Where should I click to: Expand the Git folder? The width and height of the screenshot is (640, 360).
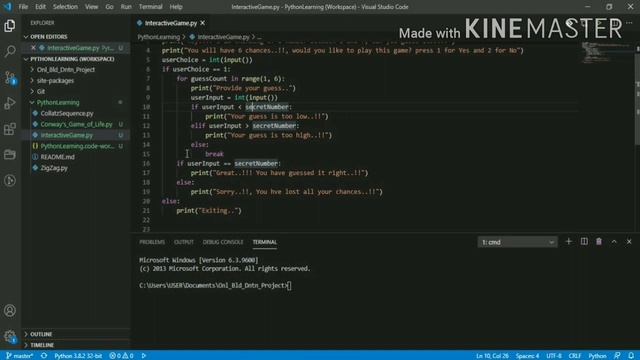click(41, 91)
